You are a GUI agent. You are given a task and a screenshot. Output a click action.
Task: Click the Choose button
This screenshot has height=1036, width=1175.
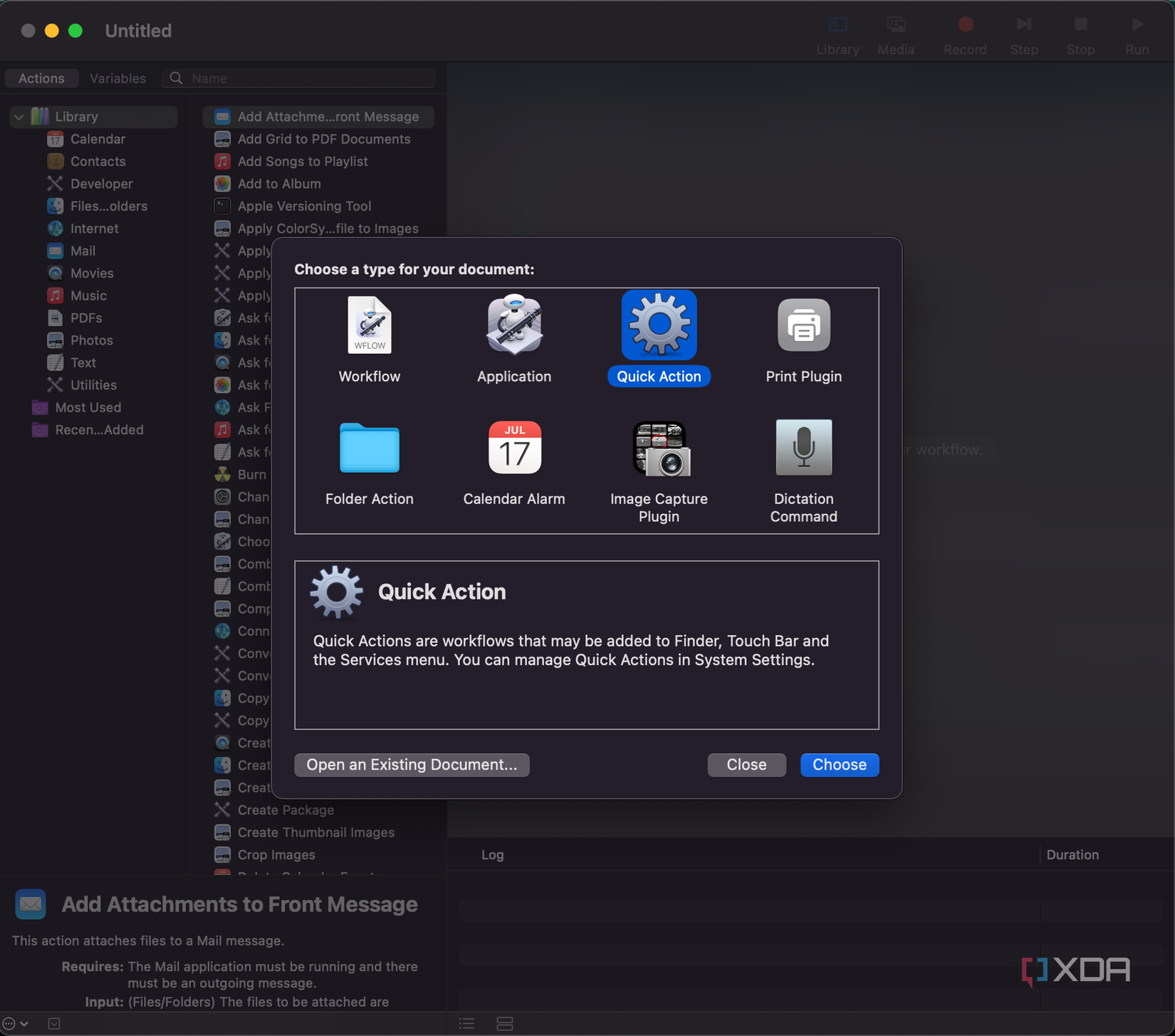pos(839,765)
